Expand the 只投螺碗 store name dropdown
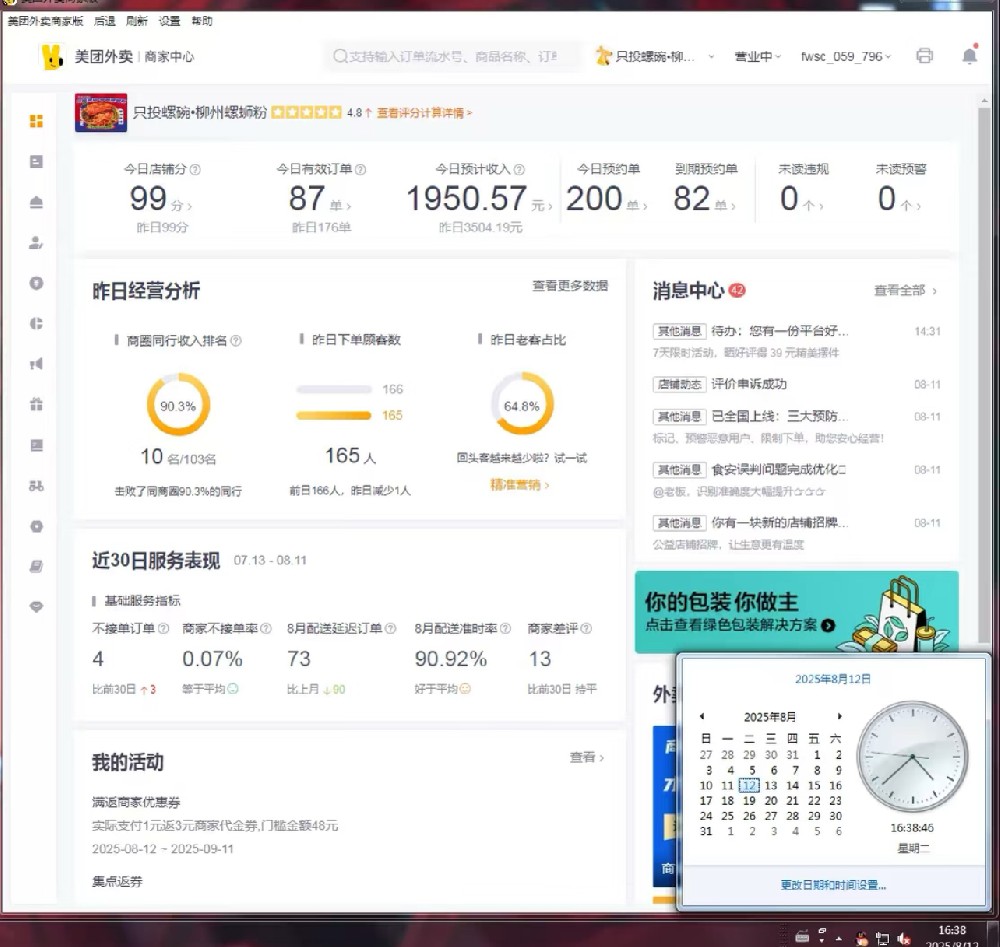This screenshot has width=1000, height=947. coord(660,57)
